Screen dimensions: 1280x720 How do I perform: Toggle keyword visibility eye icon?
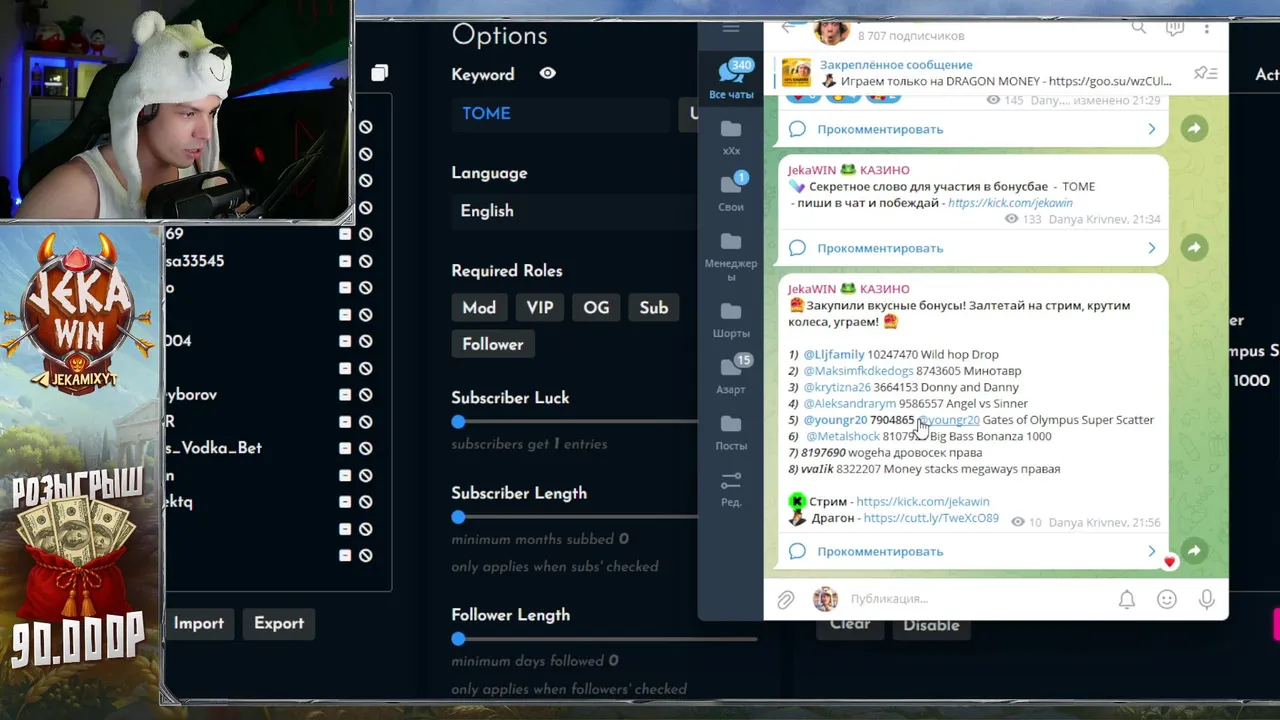tap(548, 73)
